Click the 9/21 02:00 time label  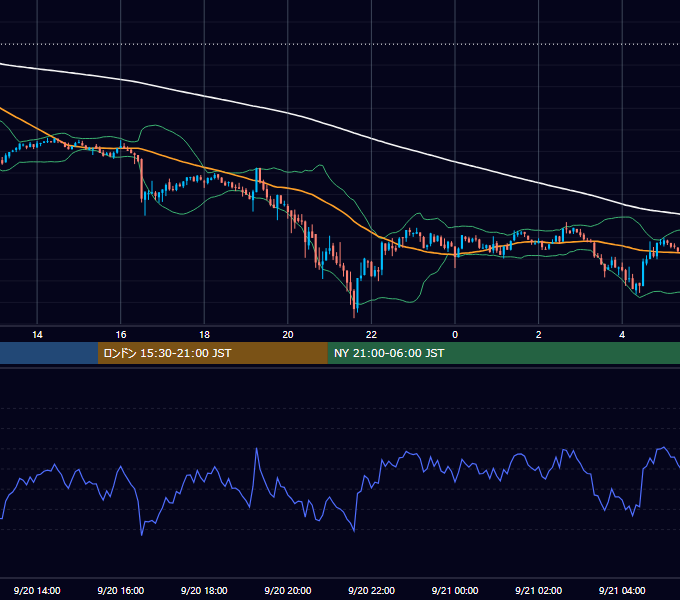coord(538,590)
